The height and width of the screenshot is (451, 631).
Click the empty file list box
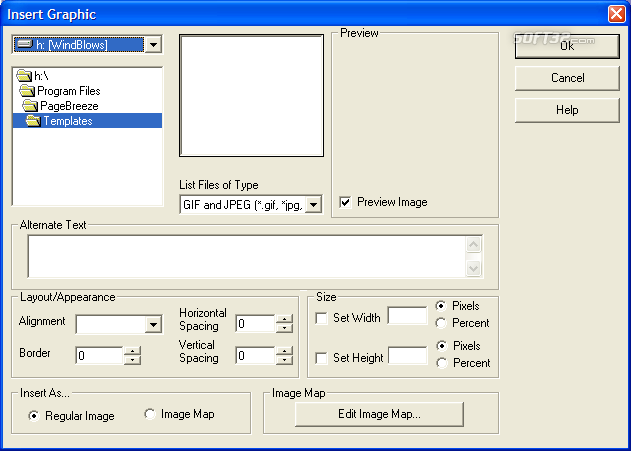click(252, 96)
